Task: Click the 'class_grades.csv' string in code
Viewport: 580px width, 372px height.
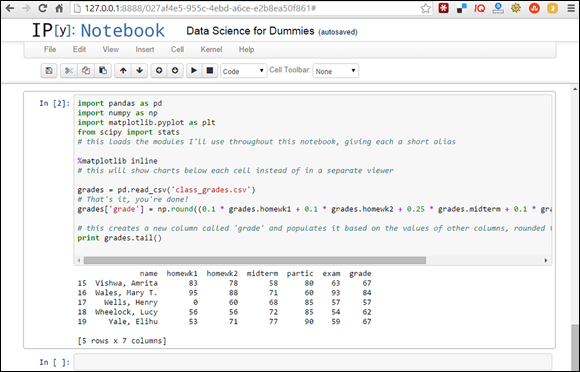Action: click(x=212, y=190)
